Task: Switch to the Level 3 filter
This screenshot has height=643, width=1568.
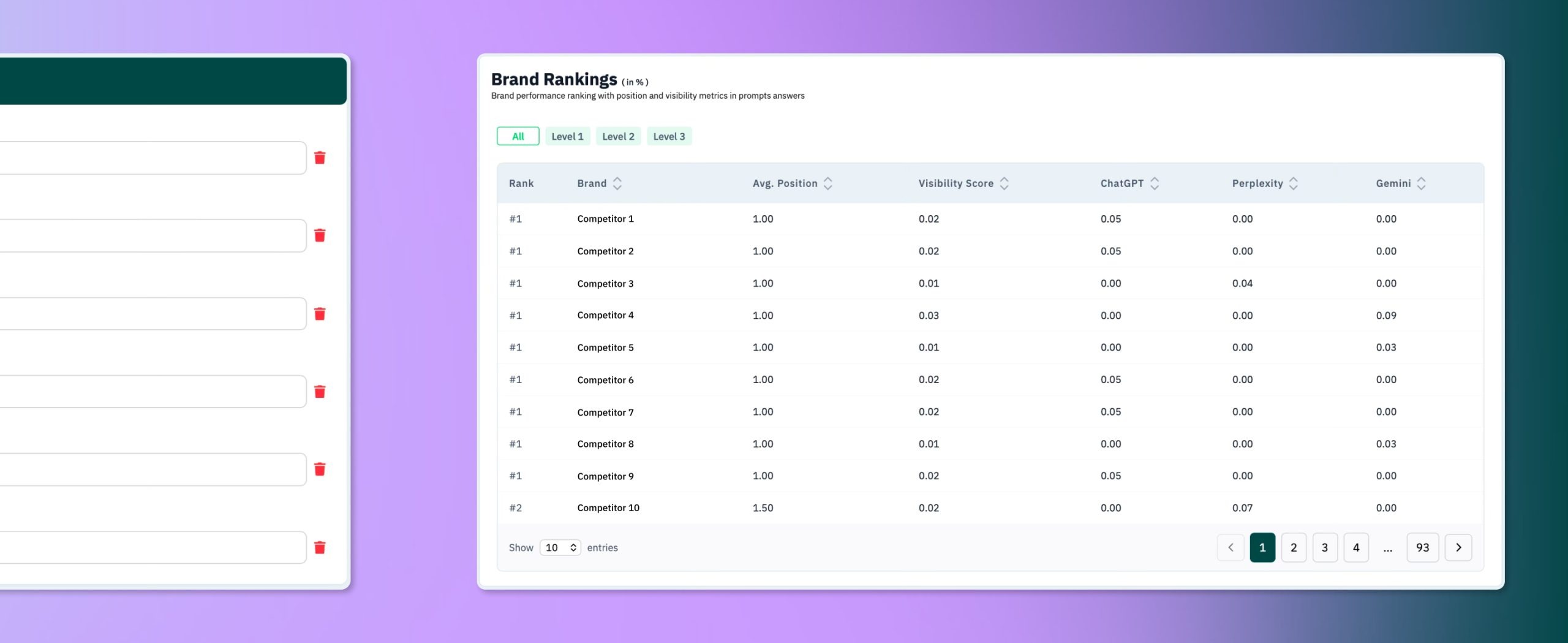Action: click(x=669, y=136)
